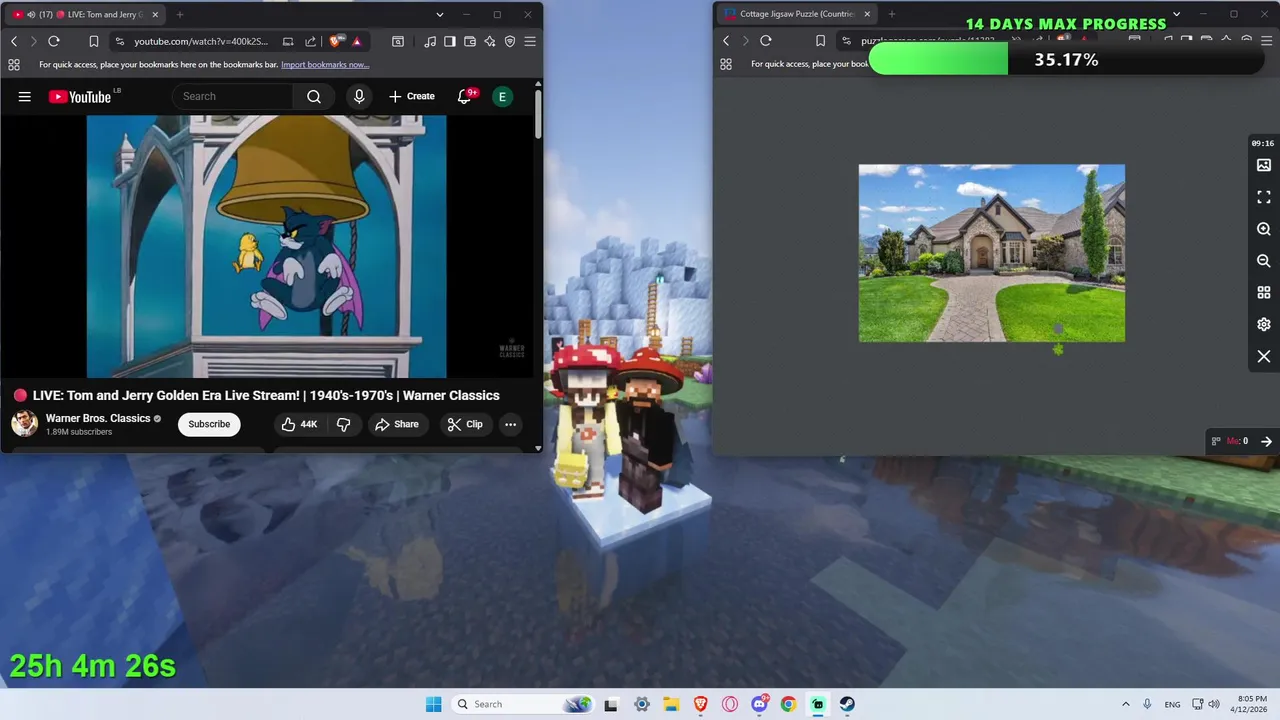Open puzzle settings gear
Image resolution: width=1280 pixels, height=720 pixels.
click(x=1264, y=325)
